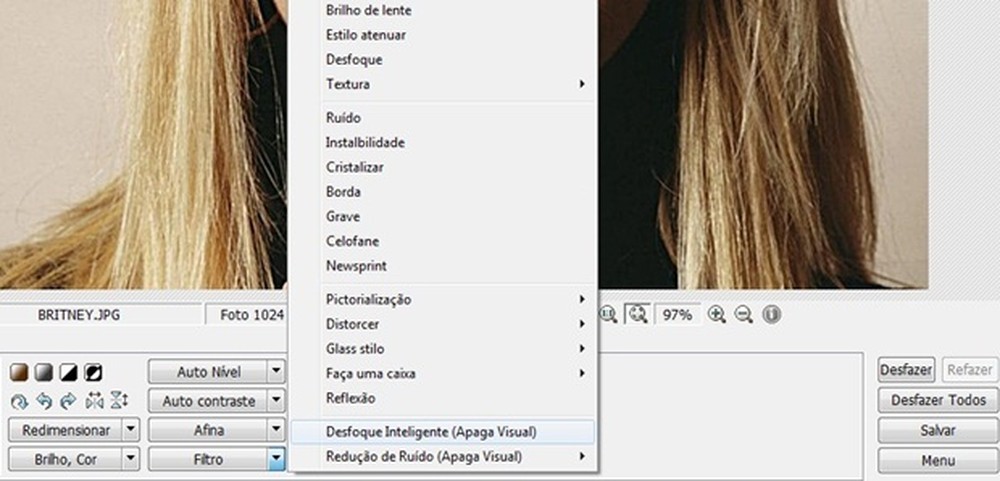Open the Auto contraste dropdown arrow
1000x481 pixels.
pyautogui.click(x=276, y=401)
